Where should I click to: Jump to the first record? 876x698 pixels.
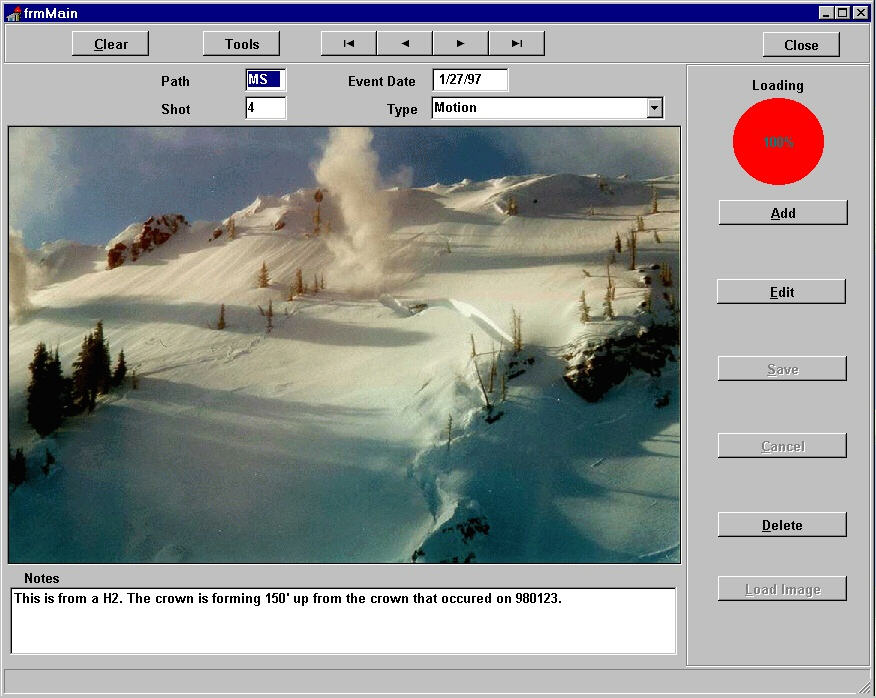348,44
